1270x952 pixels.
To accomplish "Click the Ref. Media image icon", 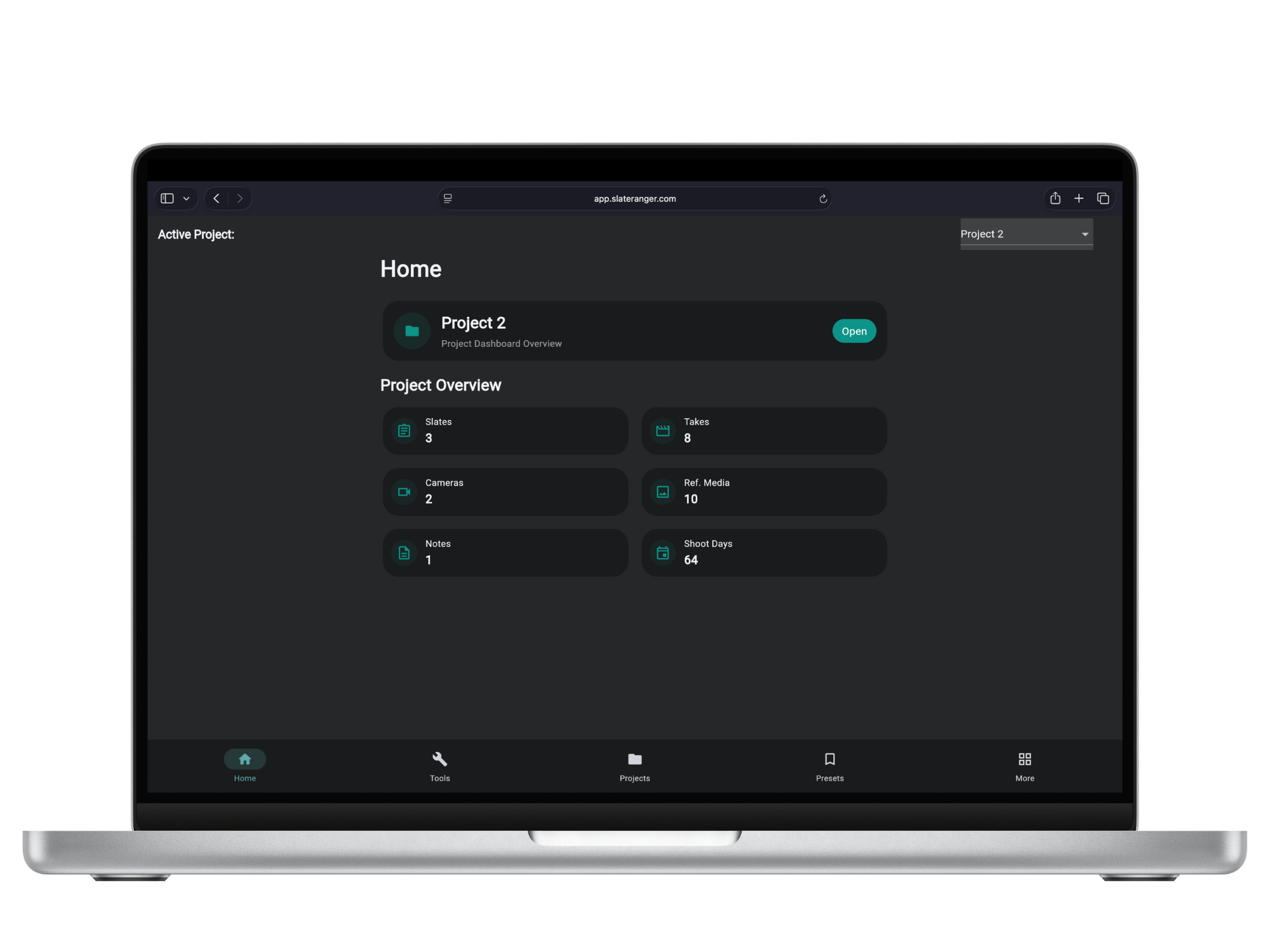I will [x=662, y=492].
